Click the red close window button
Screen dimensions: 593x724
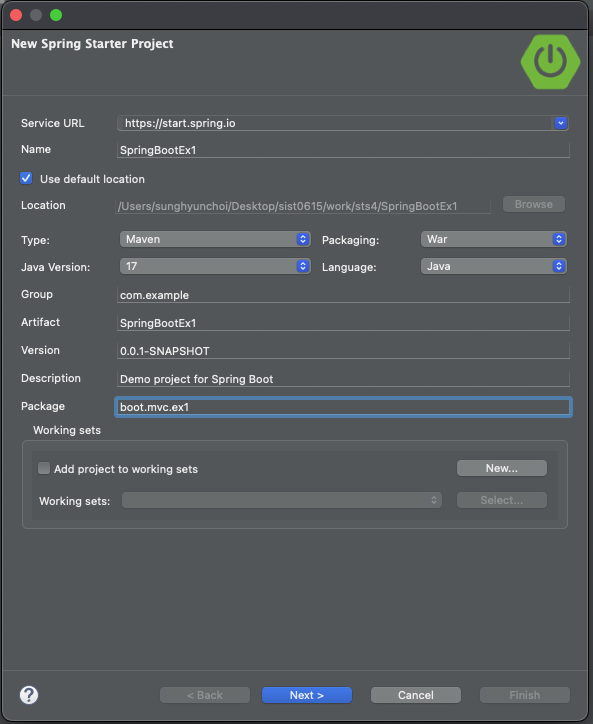16,15
